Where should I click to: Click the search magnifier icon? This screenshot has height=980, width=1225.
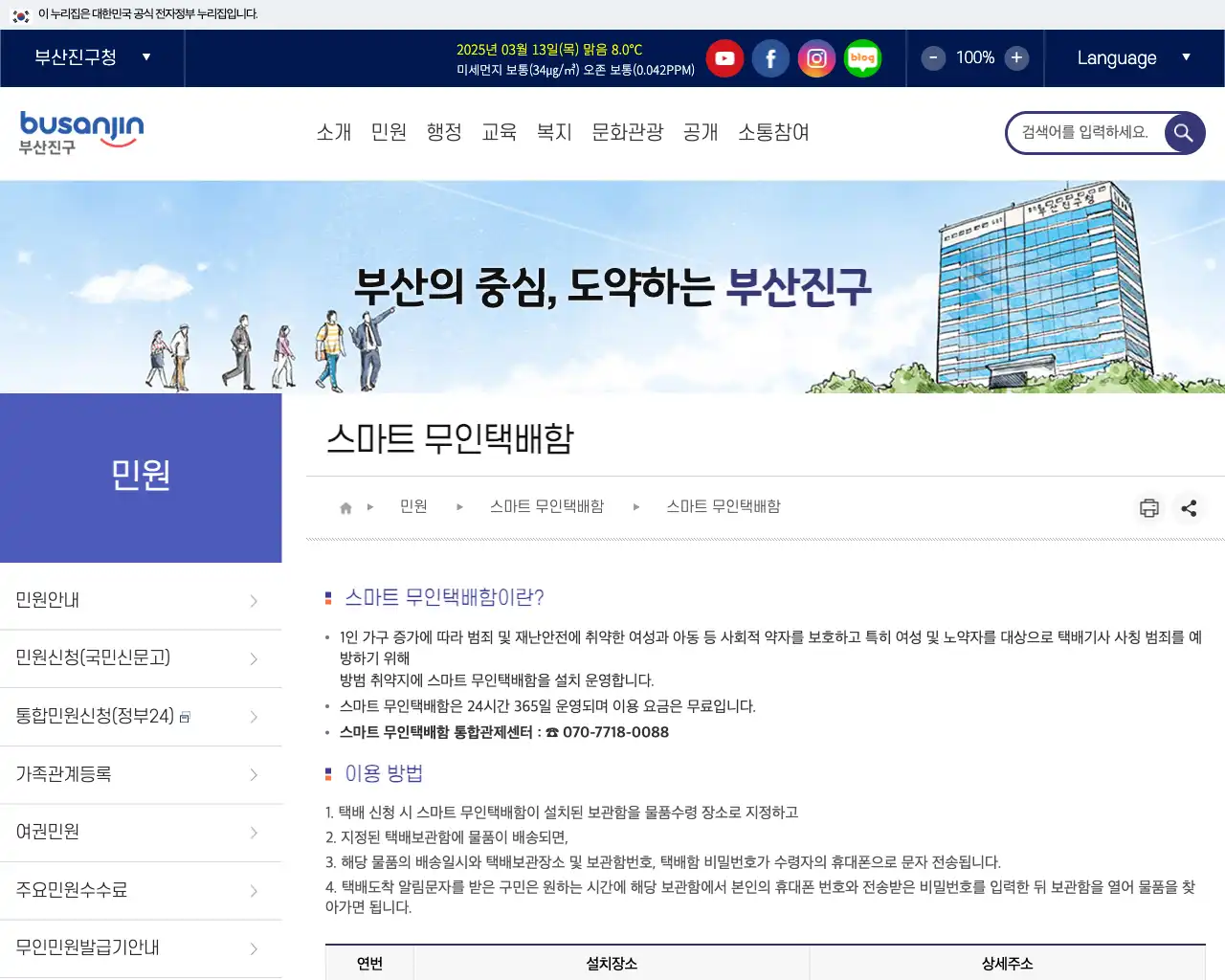coord(1184,133)
